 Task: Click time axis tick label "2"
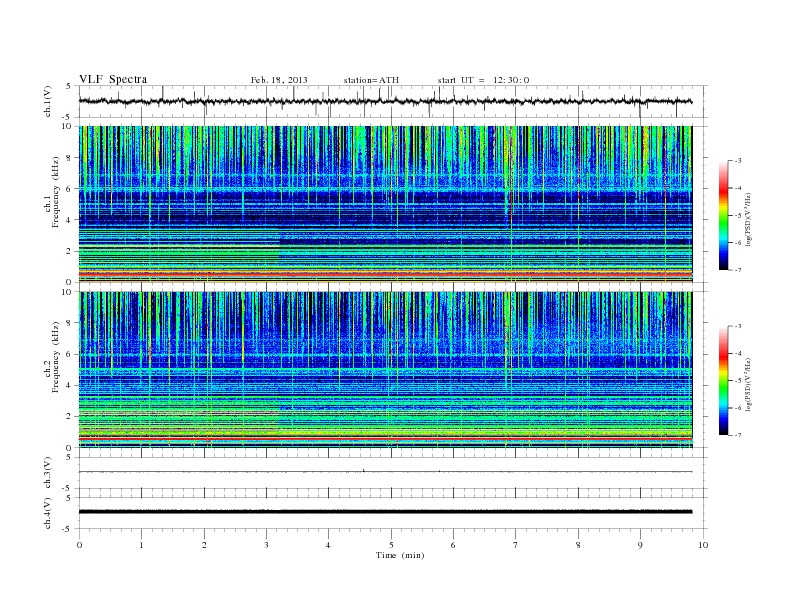click(x=204, y=545)
